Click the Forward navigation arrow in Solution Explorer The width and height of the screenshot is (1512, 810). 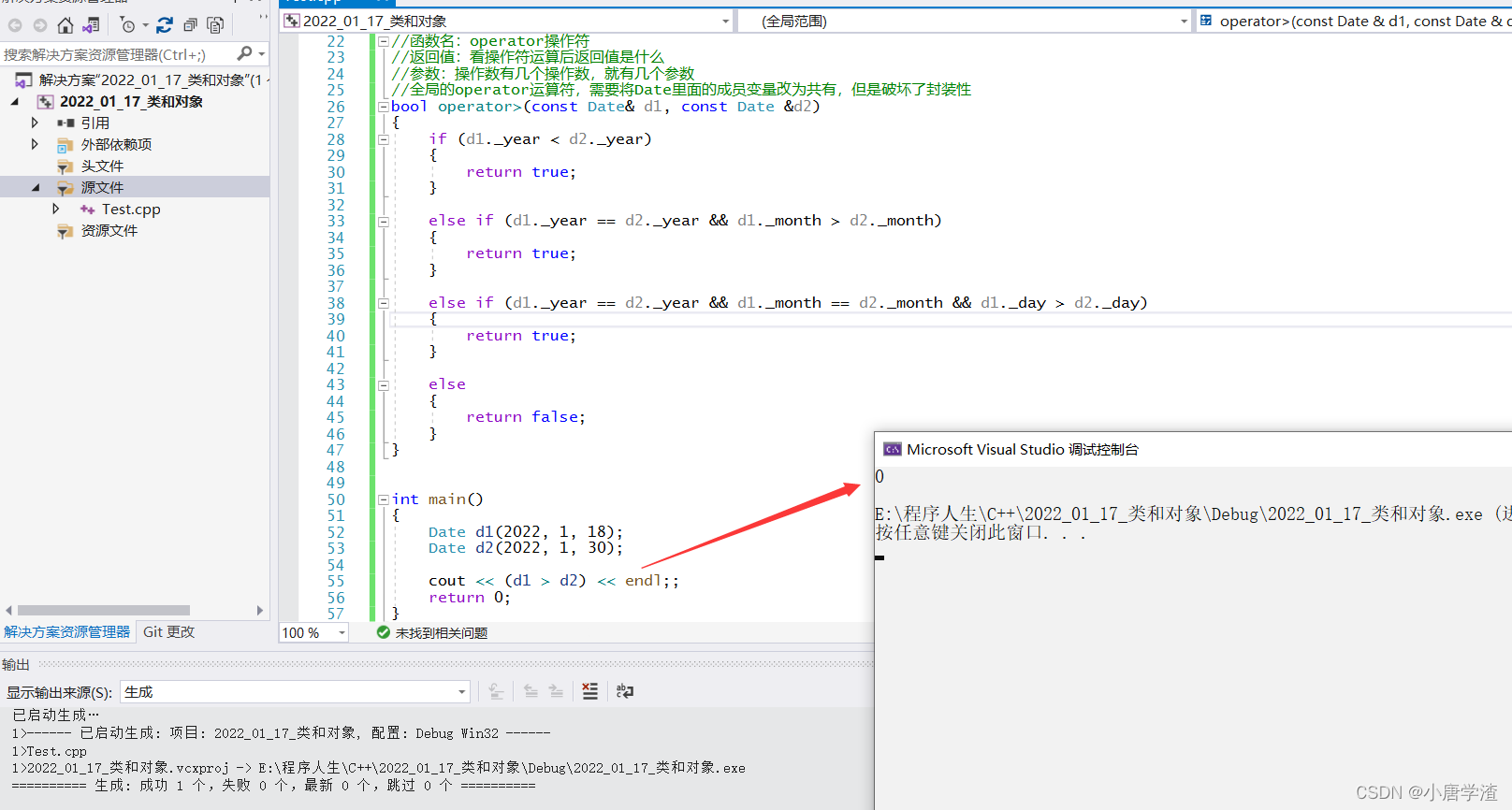point(39,25)
